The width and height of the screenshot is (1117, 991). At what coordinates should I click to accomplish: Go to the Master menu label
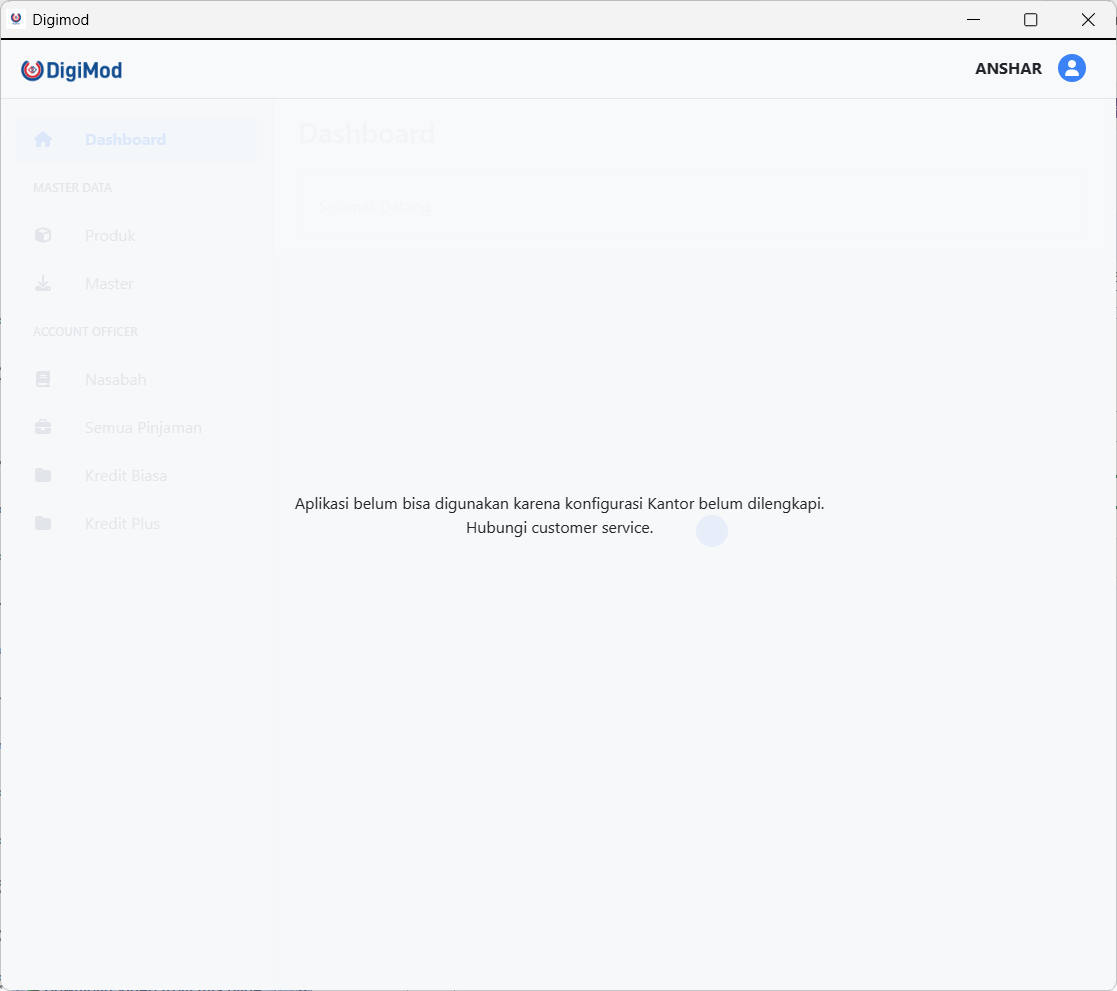pyautogui.click(x=109, y=284)
